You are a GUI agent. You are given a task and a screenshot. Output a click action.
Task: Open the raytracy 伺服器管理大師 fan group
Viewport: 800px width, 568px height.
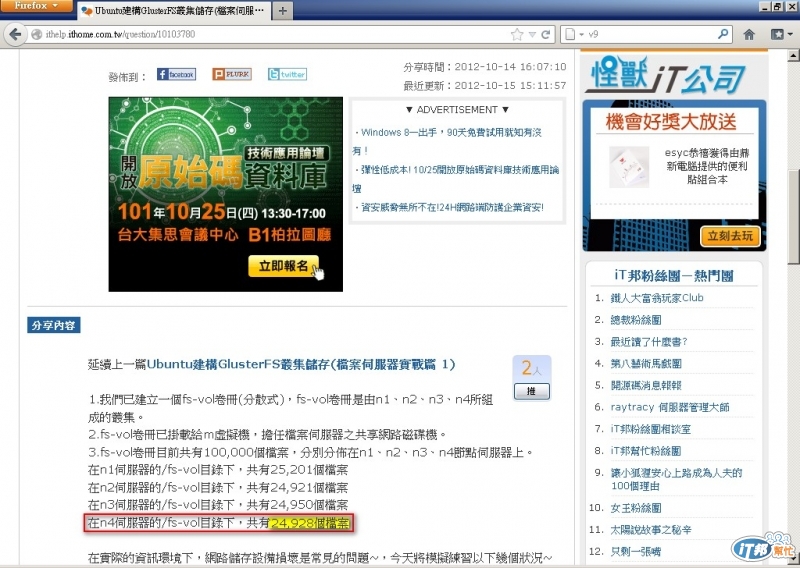pyautogui.click(x=670, y=407)
